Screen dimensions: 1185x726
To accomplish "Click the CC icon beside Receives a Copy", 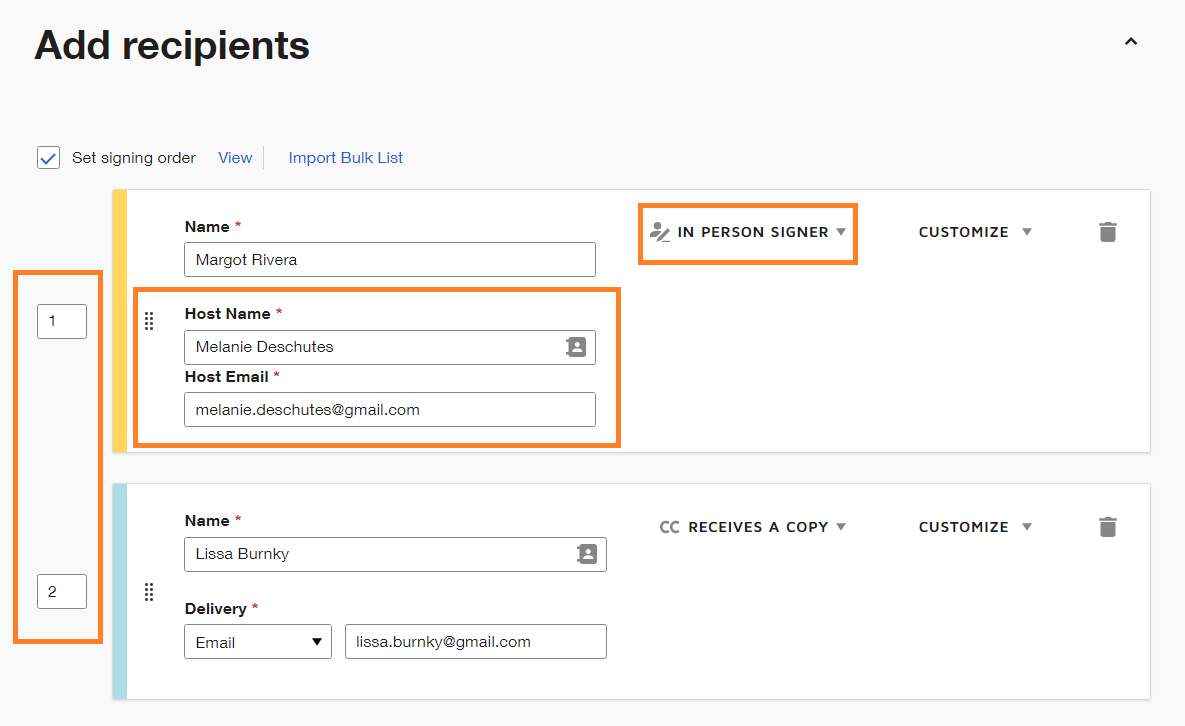I will (668, 527).
